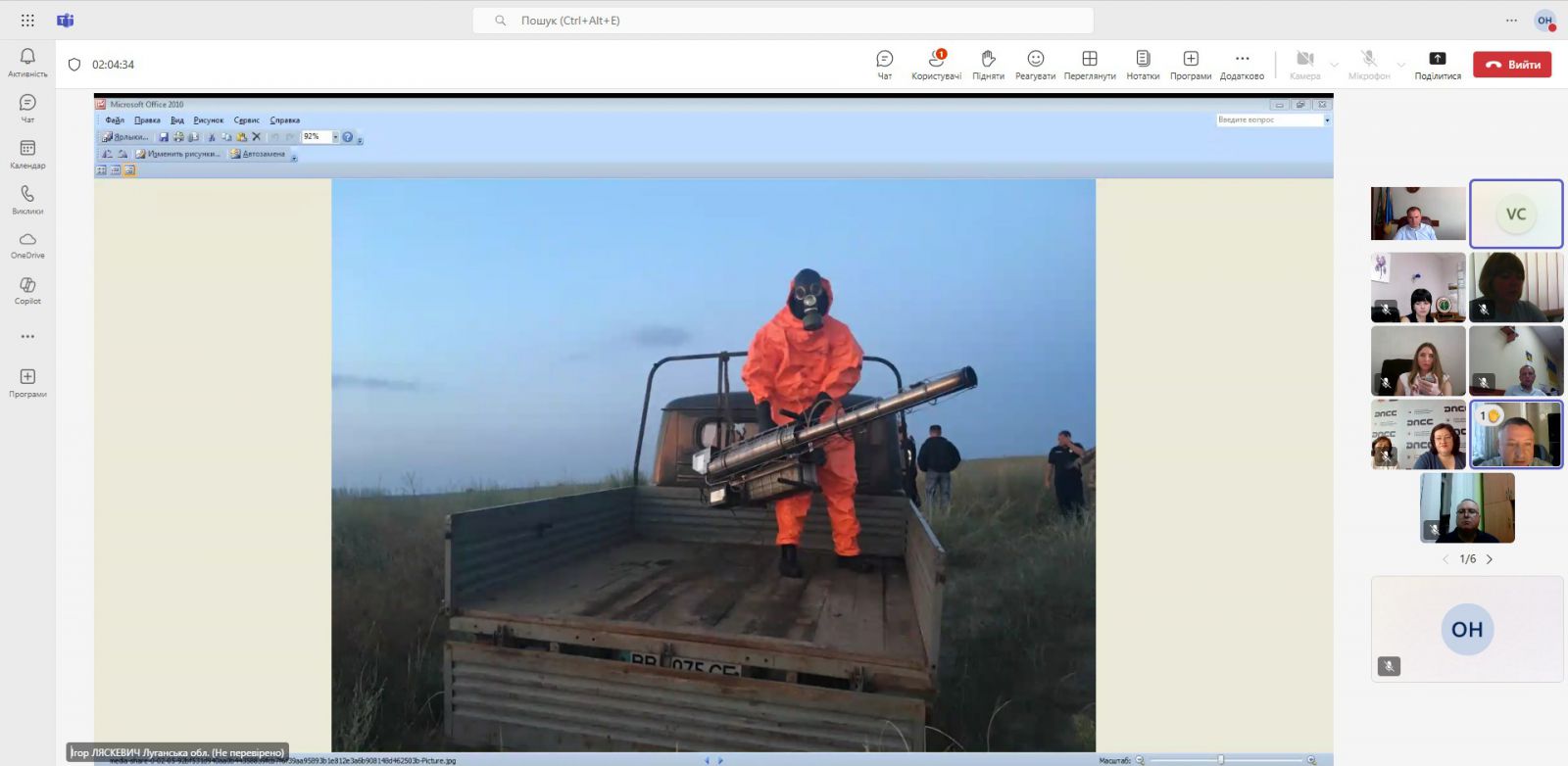Expand microphone options dropdown arrow

[1400, 66]
